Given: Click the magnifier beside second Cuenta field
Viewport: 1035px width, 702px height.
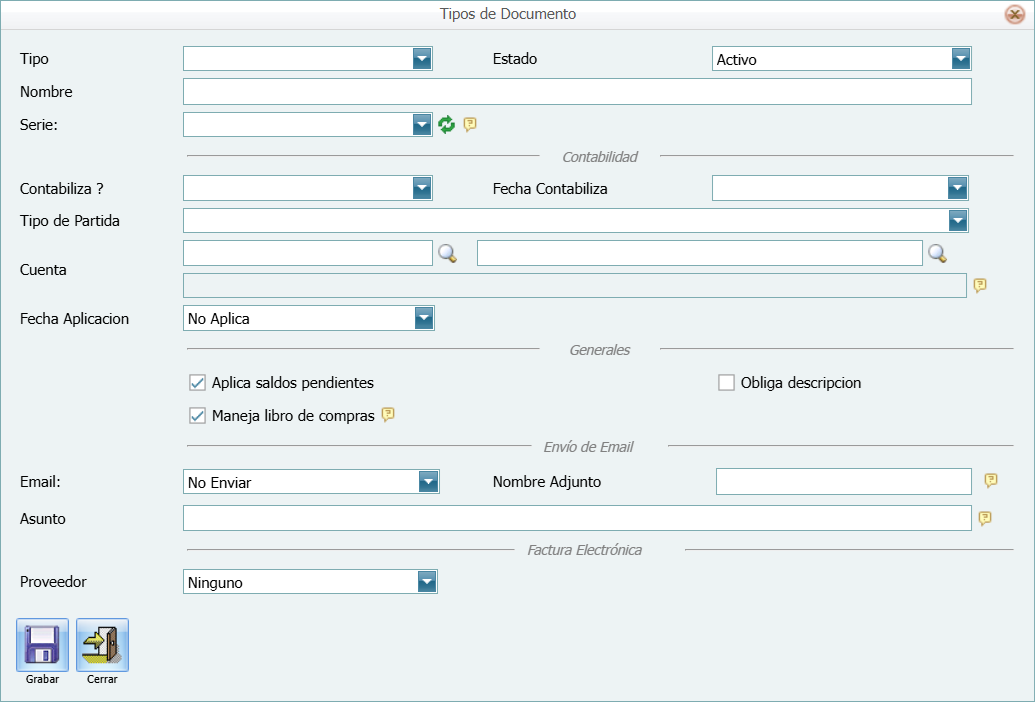Looking at the screenshot, I should point(937,254).
